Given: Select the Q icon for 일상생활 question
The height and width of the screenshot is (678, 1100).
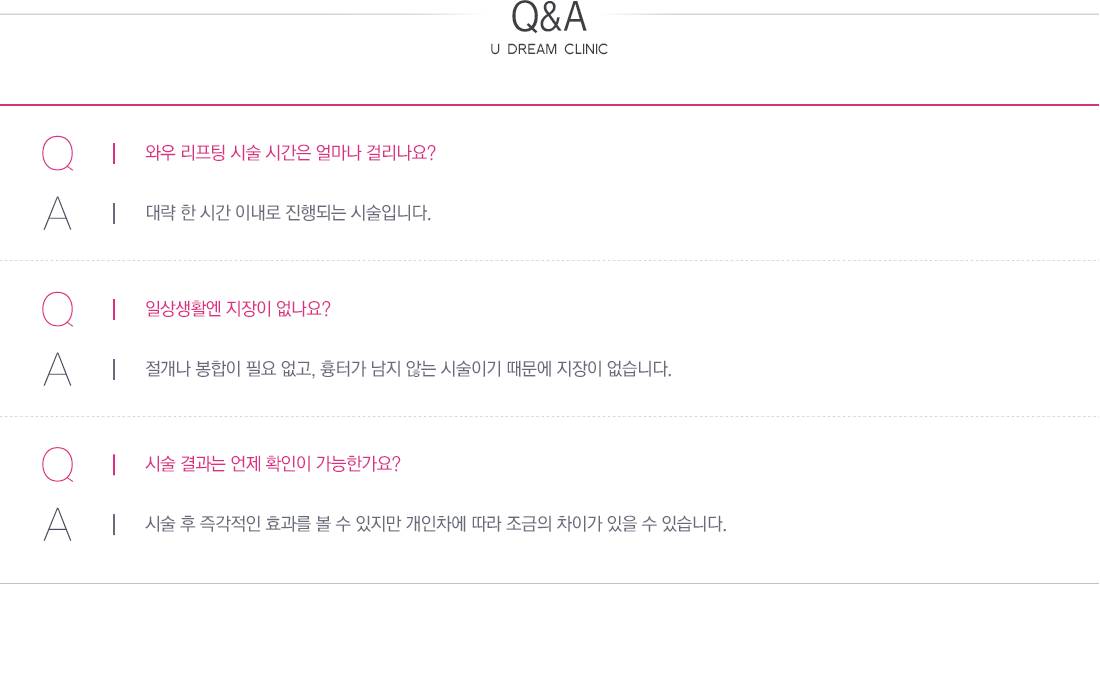Looking at the screenshot, I should pyautogui.click(x=58, y=310).
